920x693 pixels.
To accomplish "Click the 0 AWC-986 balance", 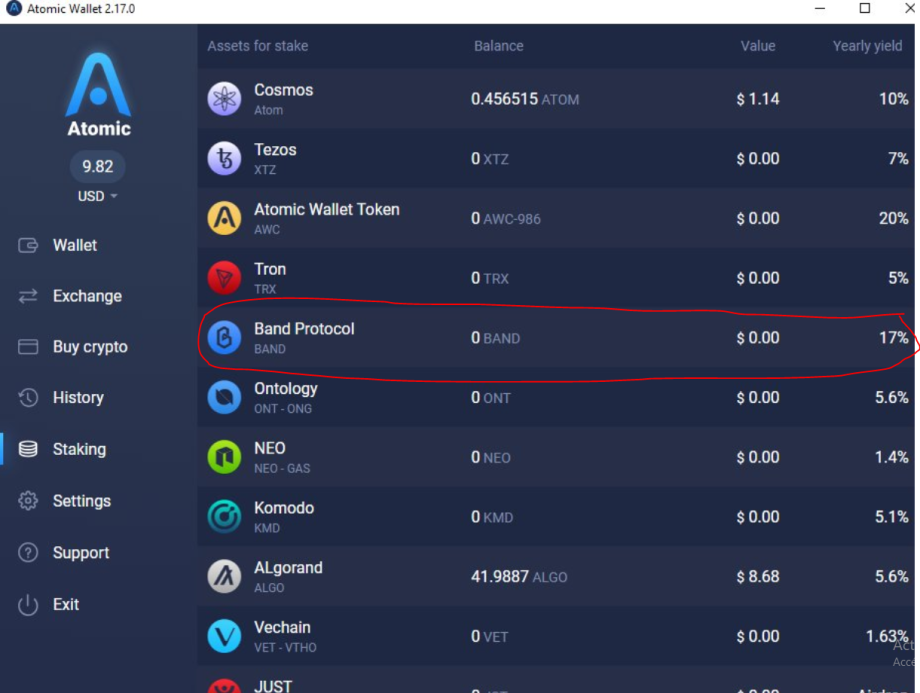I will (506, 219).
